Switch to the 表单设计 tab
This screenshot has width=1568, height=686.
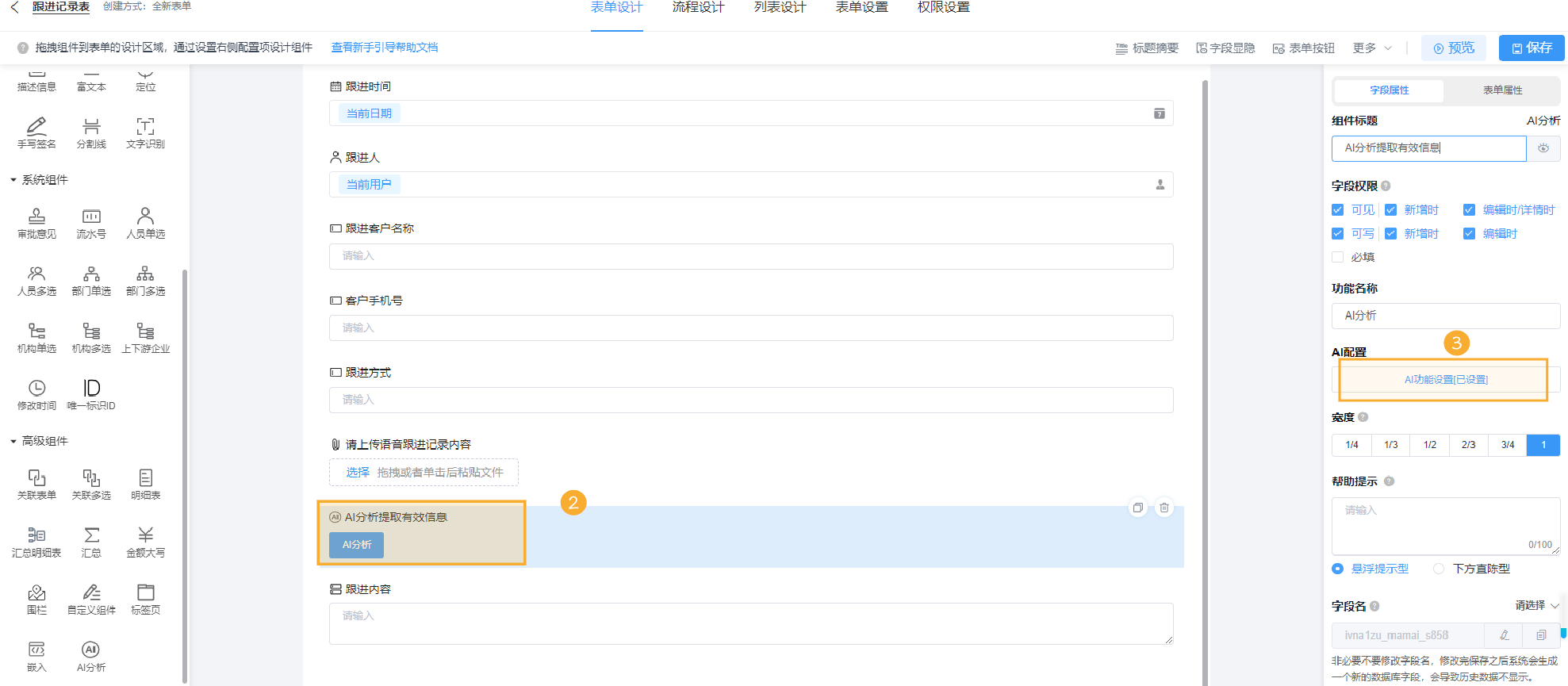coord(617,8)
